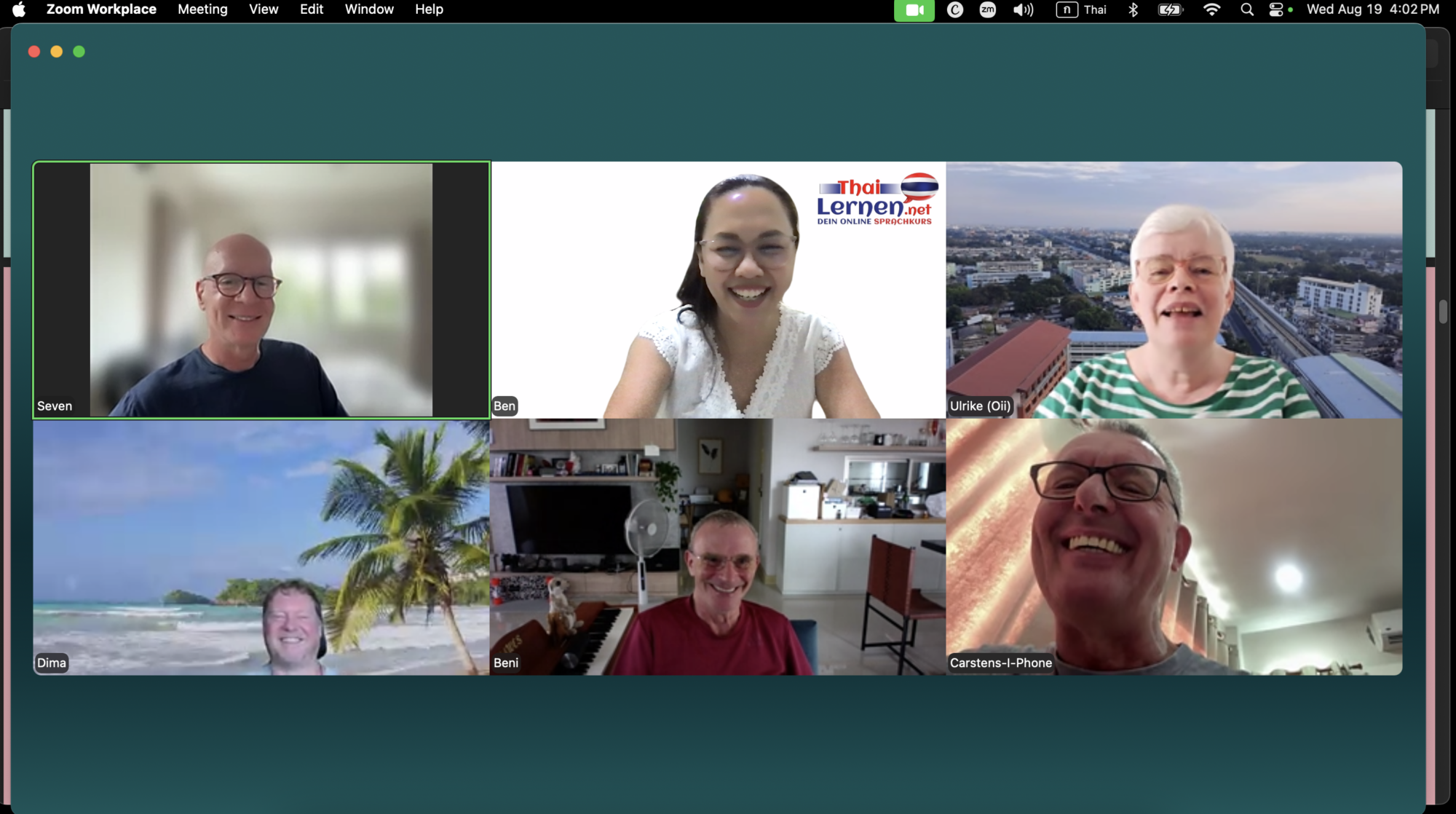Open the Window menu
Image resolution: width=1456 pixels, height=814 pixels.
pos(369,9)
